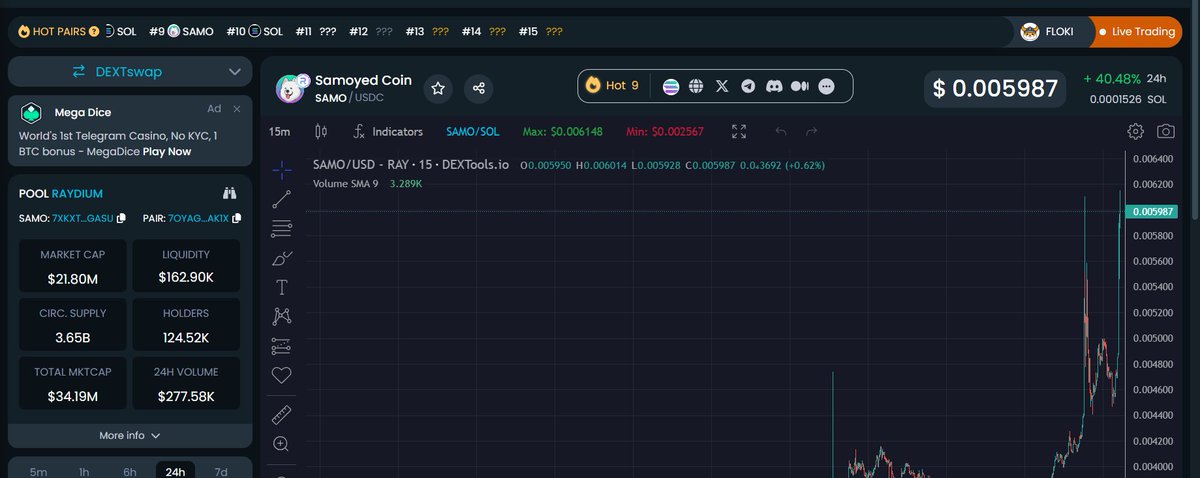Open hot pair #9 SAMO

[x=181, y=32]
